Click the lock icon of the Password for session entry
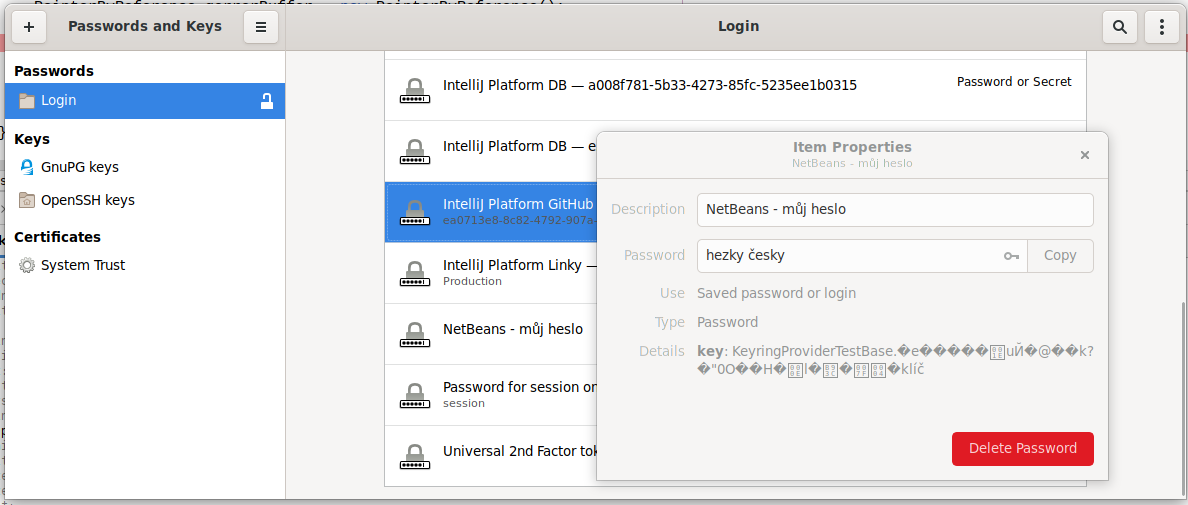1188x505 pixels. tap(414, 395)
